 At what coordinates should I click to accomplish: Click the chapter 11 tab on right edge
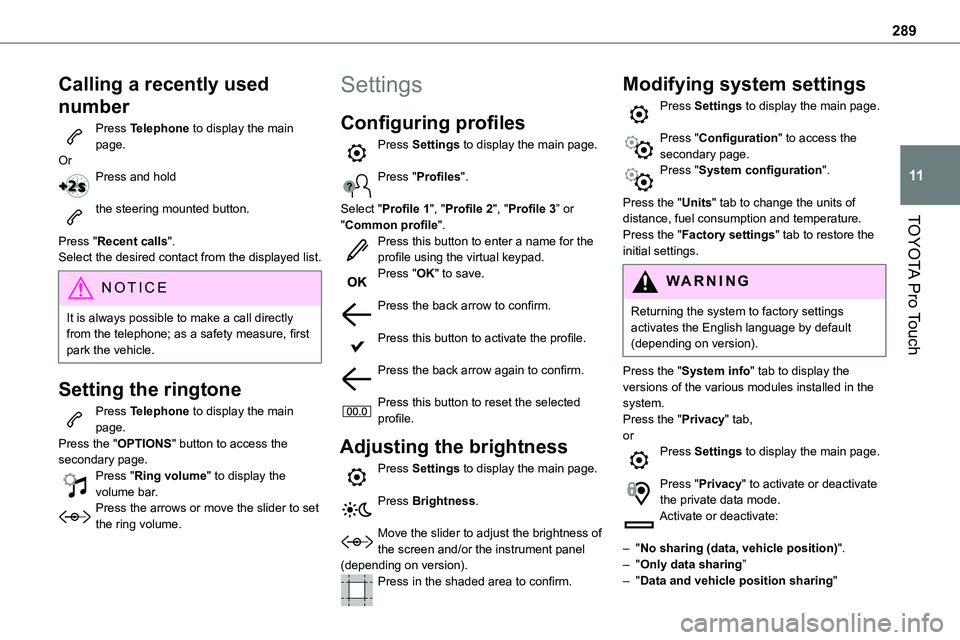[x=936, y=174]
